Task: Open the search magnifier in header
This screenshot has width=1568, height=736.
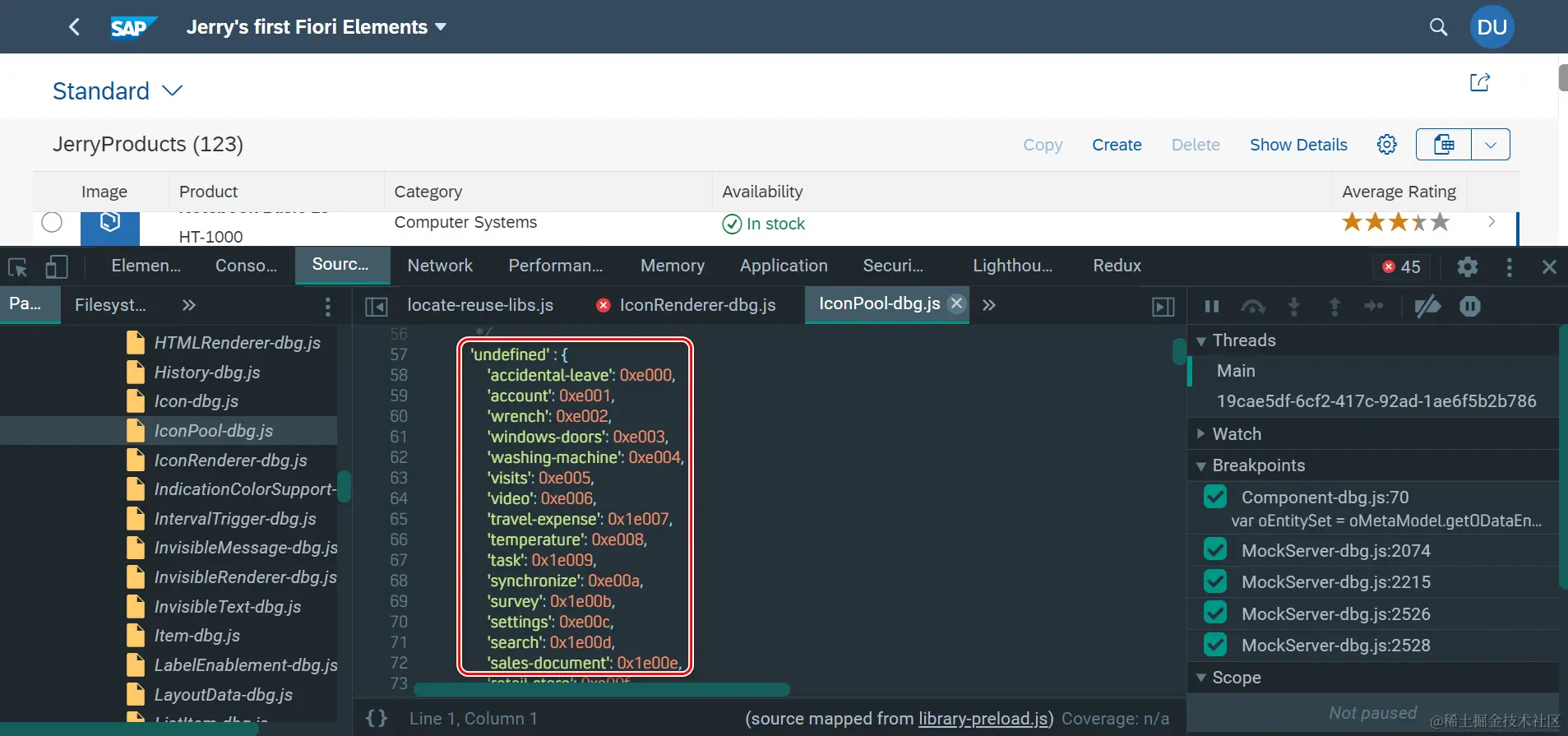Action: 1438,27
